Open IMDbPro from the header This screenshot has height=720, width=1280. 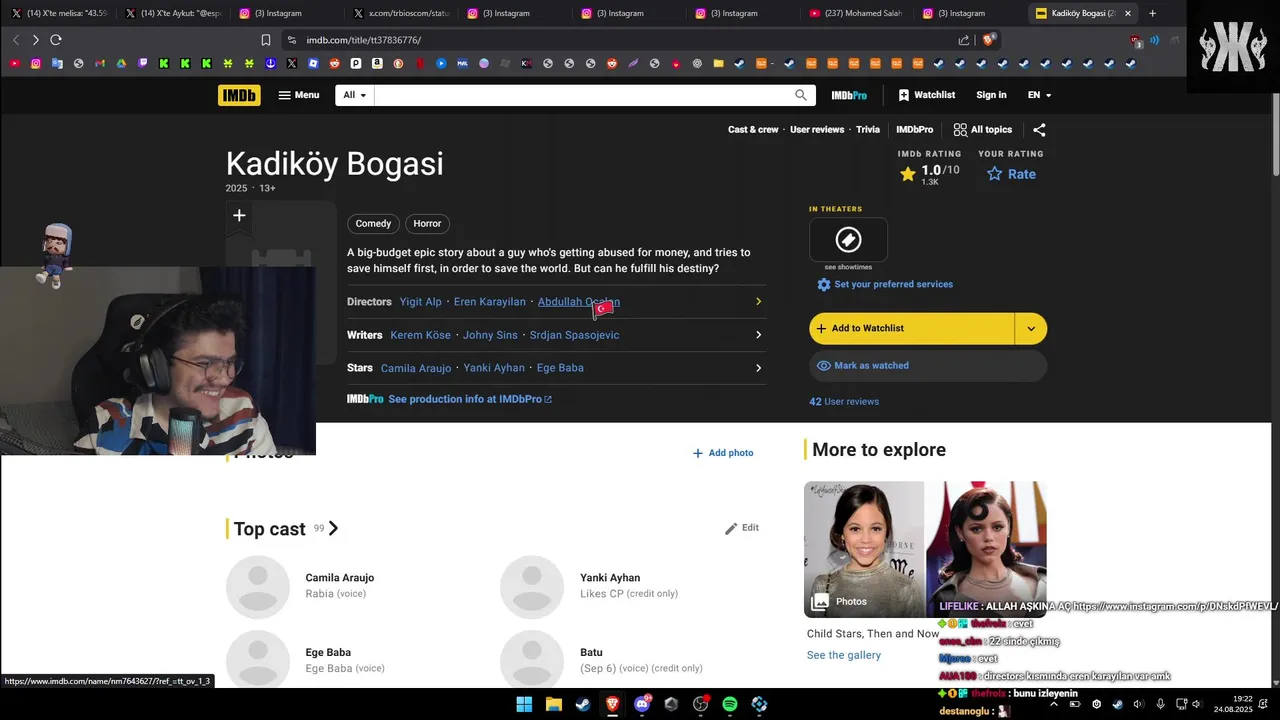[x=849, y=95]
